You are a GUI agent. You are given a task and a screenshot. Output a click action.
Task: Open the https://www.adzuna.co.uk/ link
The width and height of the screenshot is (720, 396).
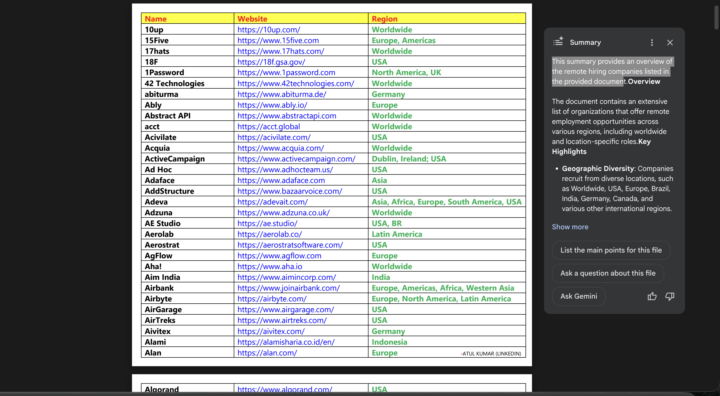coord(283,213)
